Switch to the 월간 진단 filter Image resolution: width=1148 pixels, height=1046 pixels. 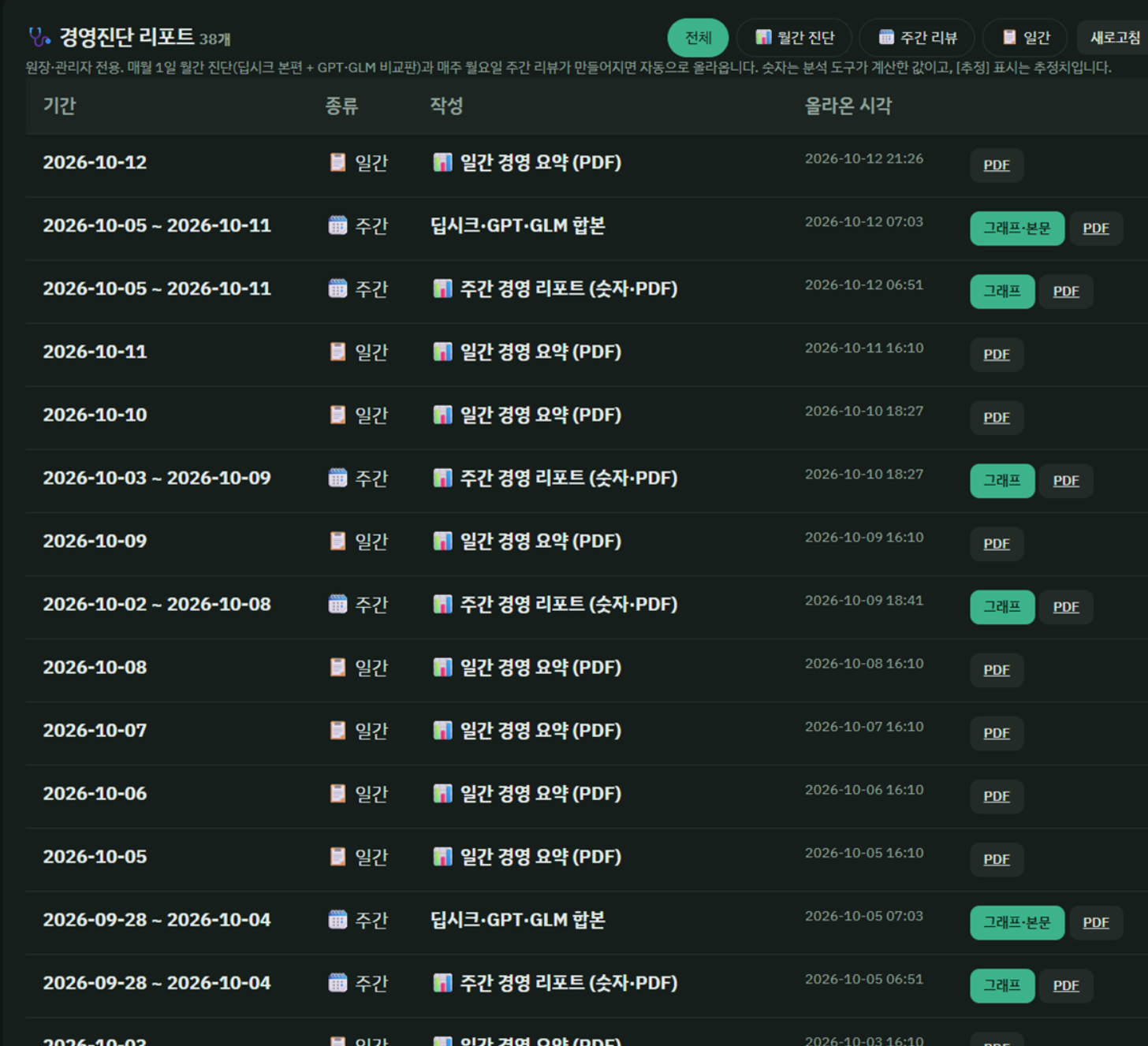pyautogui.click(x=794, y=37)
